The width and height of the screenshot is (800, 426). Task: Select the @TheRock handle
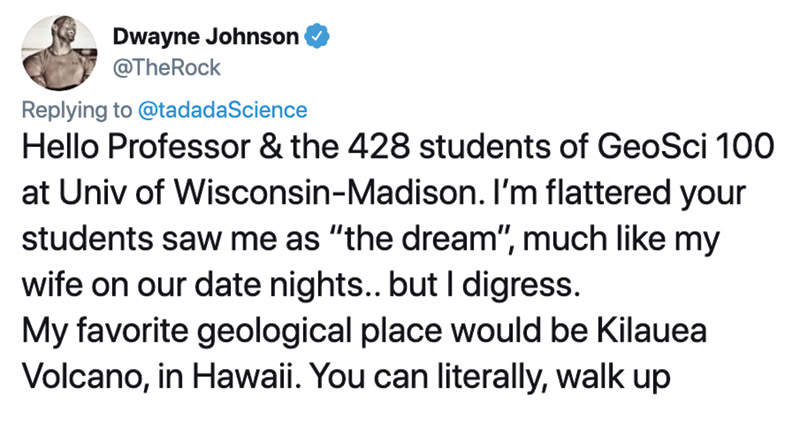[x=166, y=68]
